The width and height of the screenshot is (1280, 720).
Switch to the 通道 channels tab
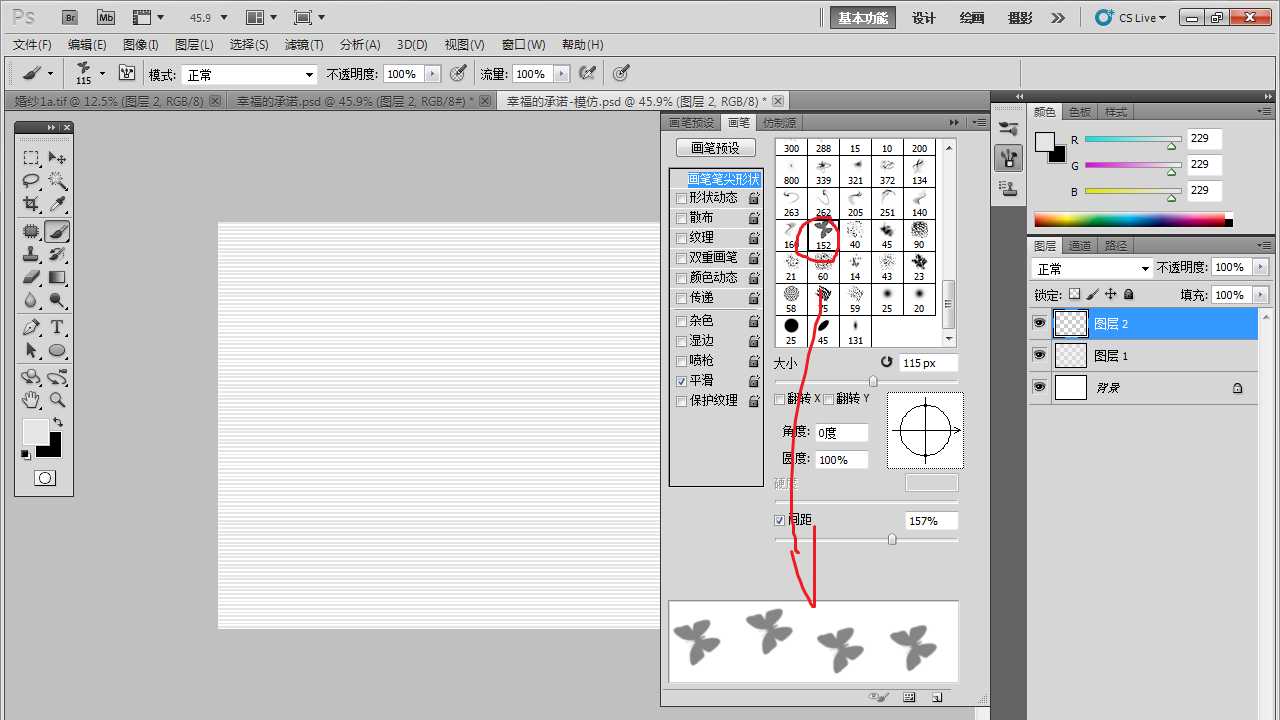pos(1080,245)
